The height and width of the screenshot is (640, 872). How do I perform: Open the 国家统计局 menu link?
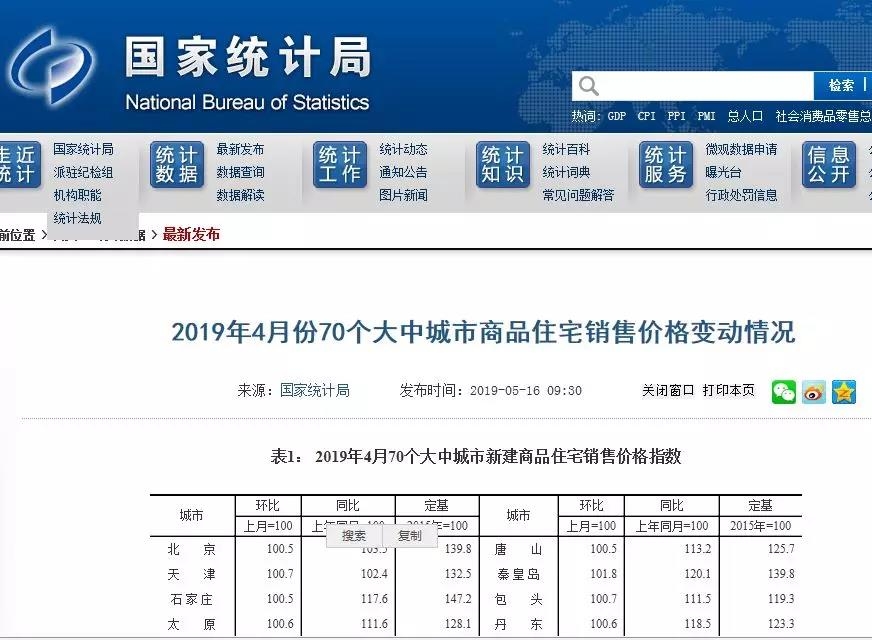point(83,149)
